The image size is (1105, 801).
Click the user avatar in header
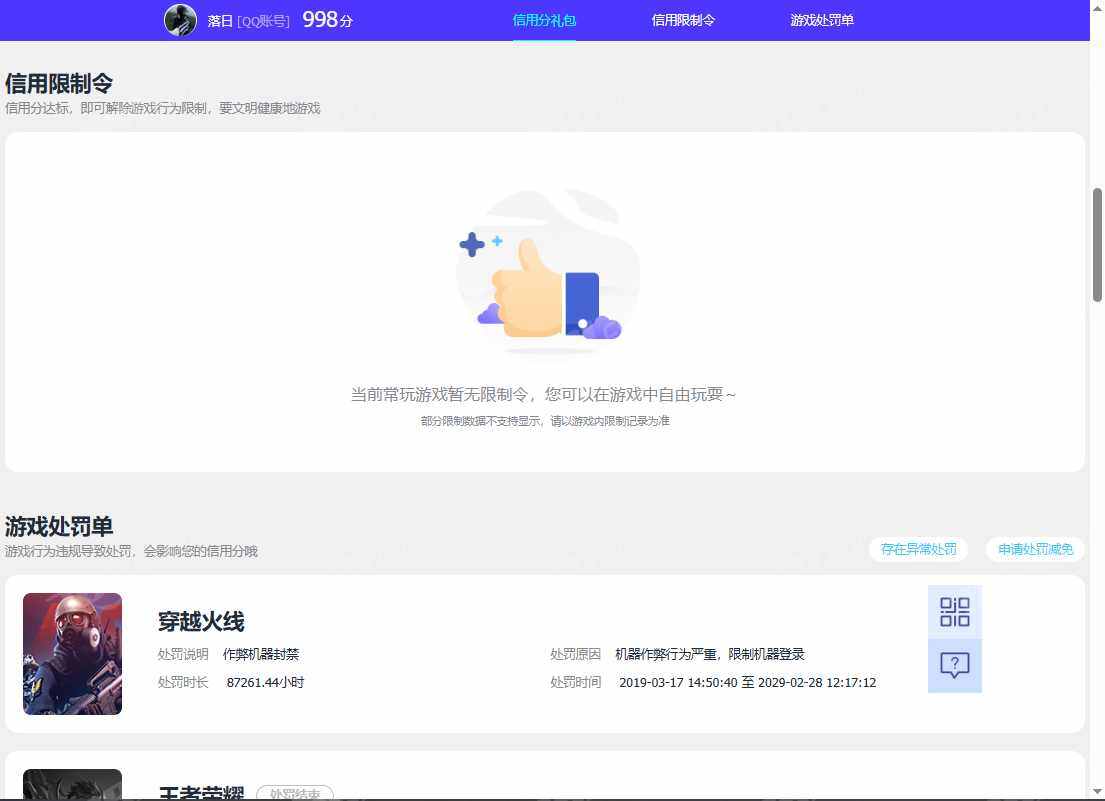tap(180, 20)
